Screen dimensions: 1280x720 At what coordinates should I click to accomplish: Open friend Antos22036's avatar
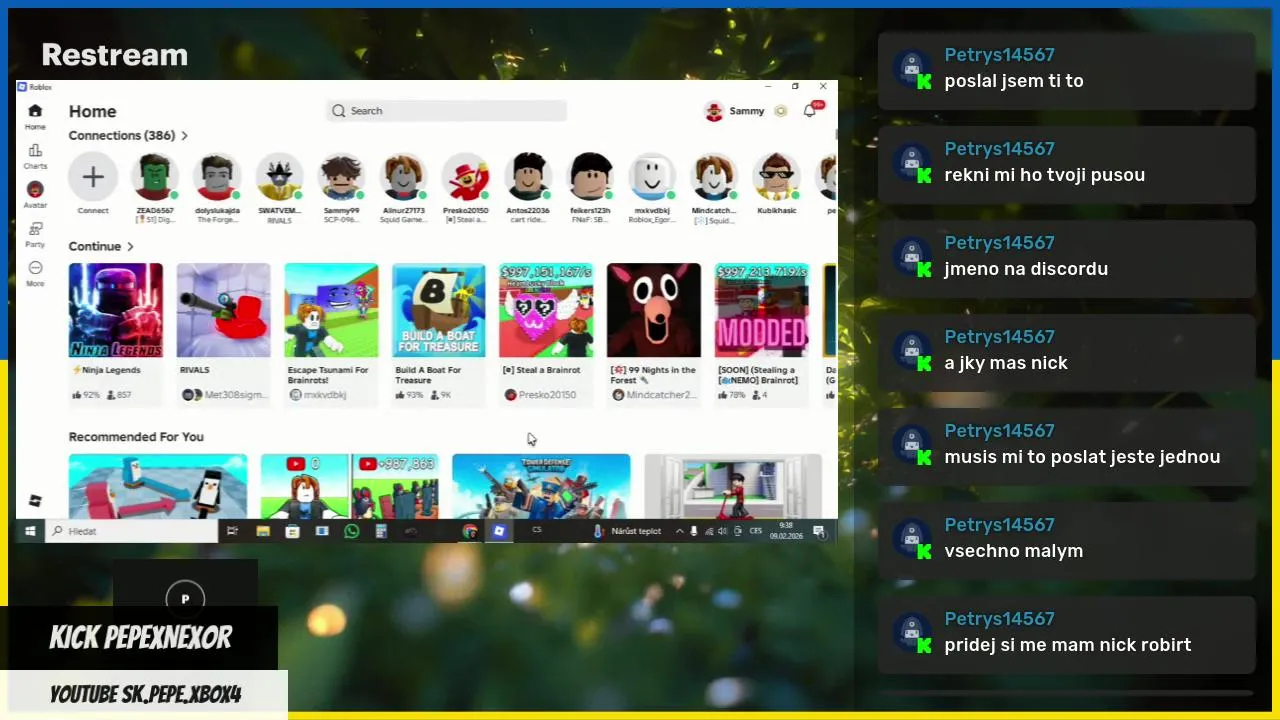(528, 177)
